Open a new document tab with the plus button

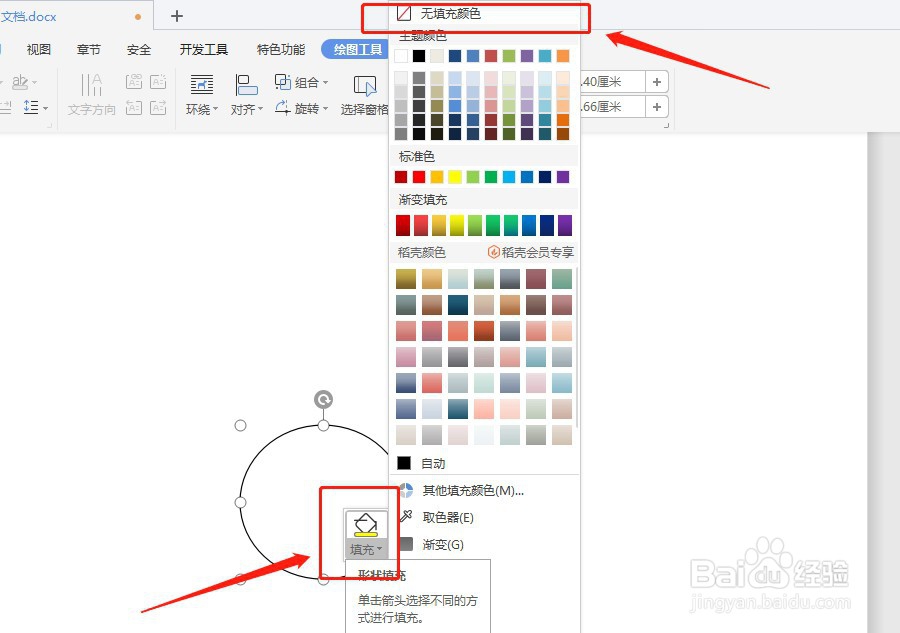coord(177,15)
